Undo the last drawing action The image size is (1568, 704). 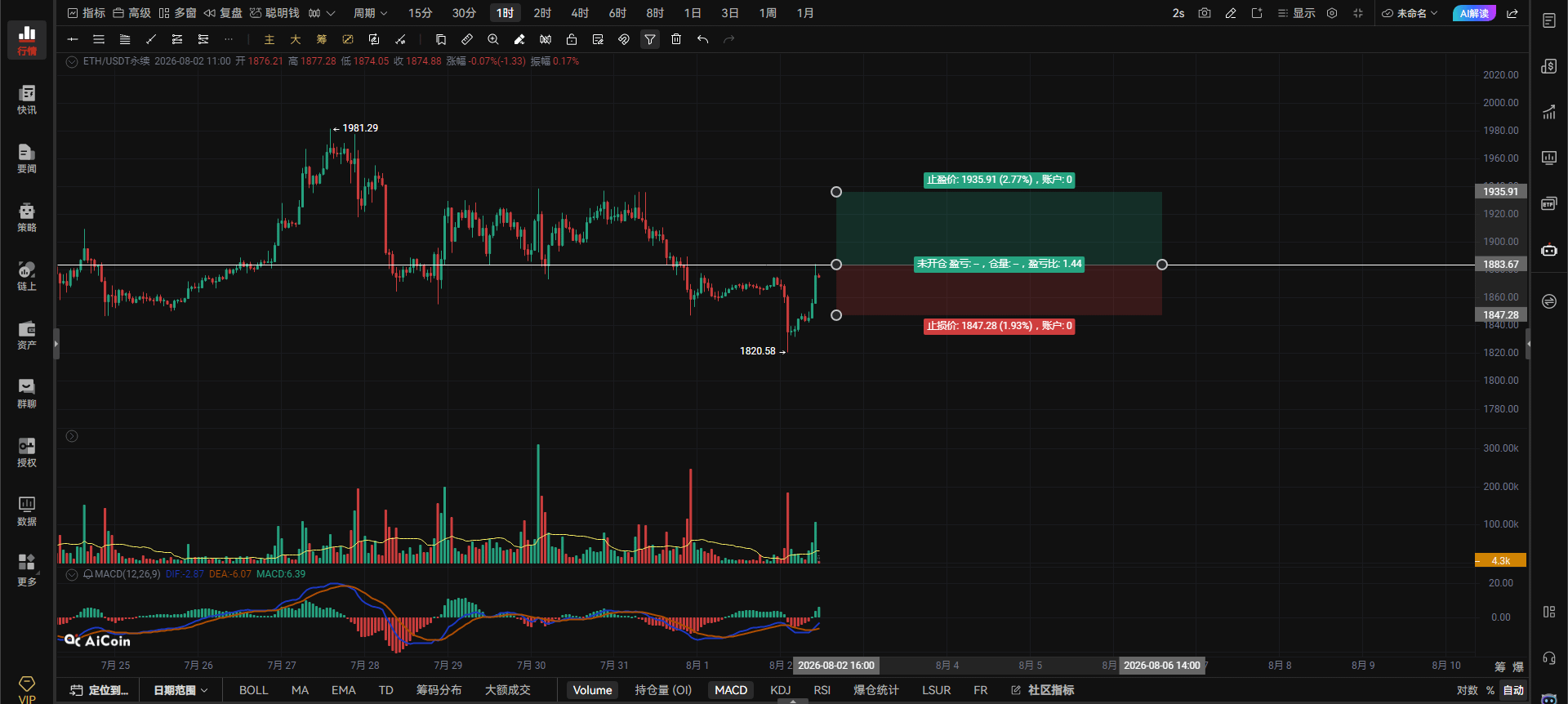(x=702, y=39)
